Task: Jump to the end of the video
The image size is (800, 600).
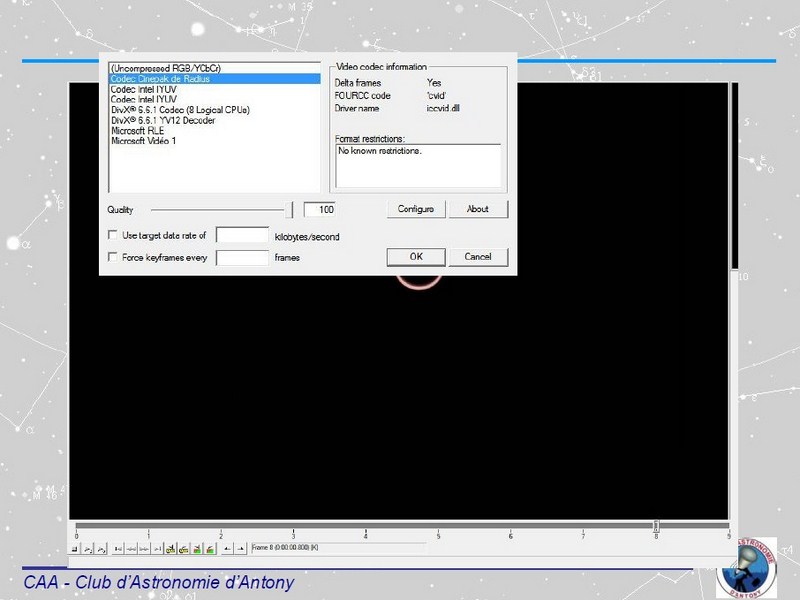Action: click(157, 549)
